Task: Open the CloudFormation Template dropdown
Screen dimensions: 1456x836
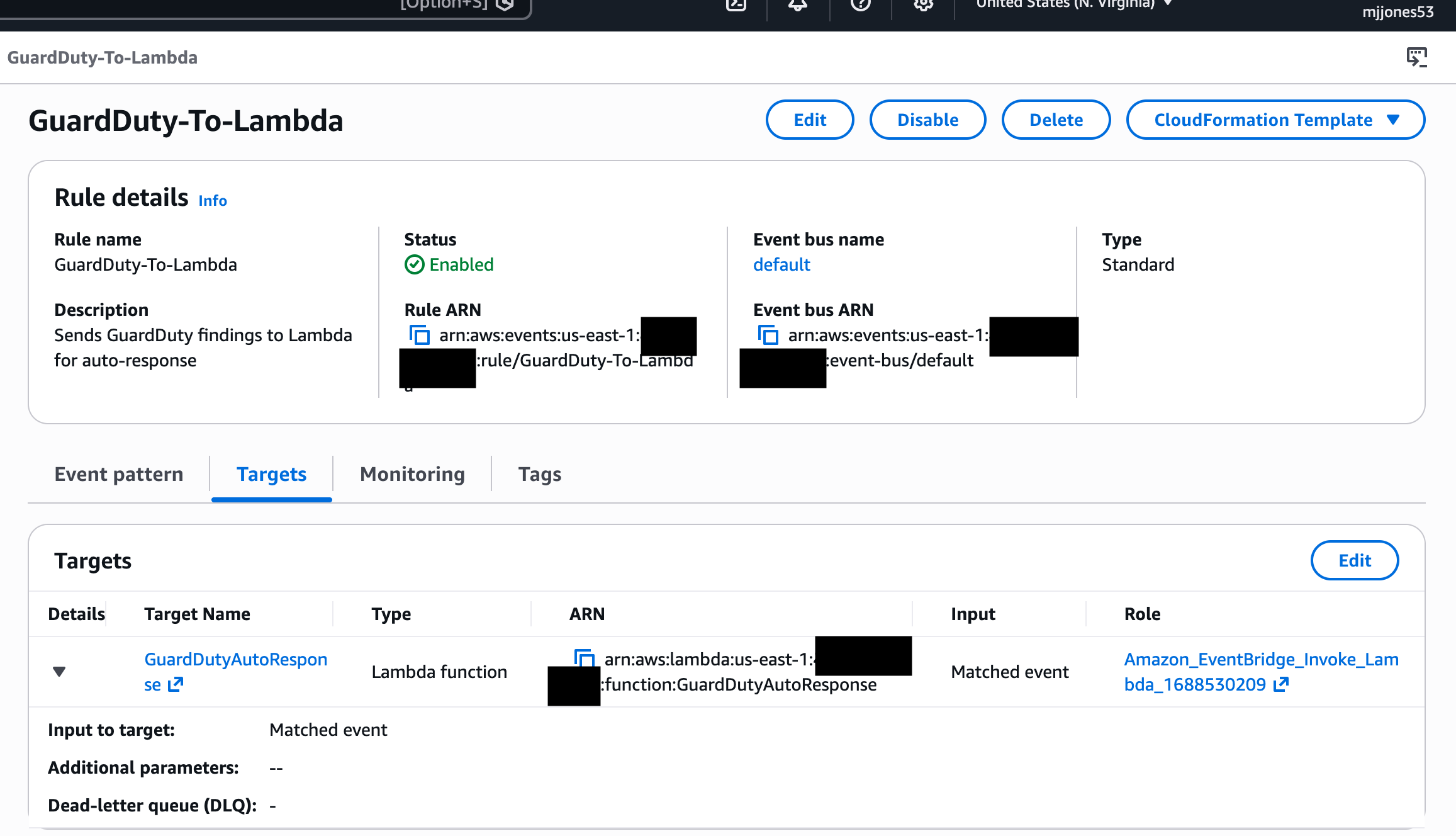Action: tap(1275, 120)
